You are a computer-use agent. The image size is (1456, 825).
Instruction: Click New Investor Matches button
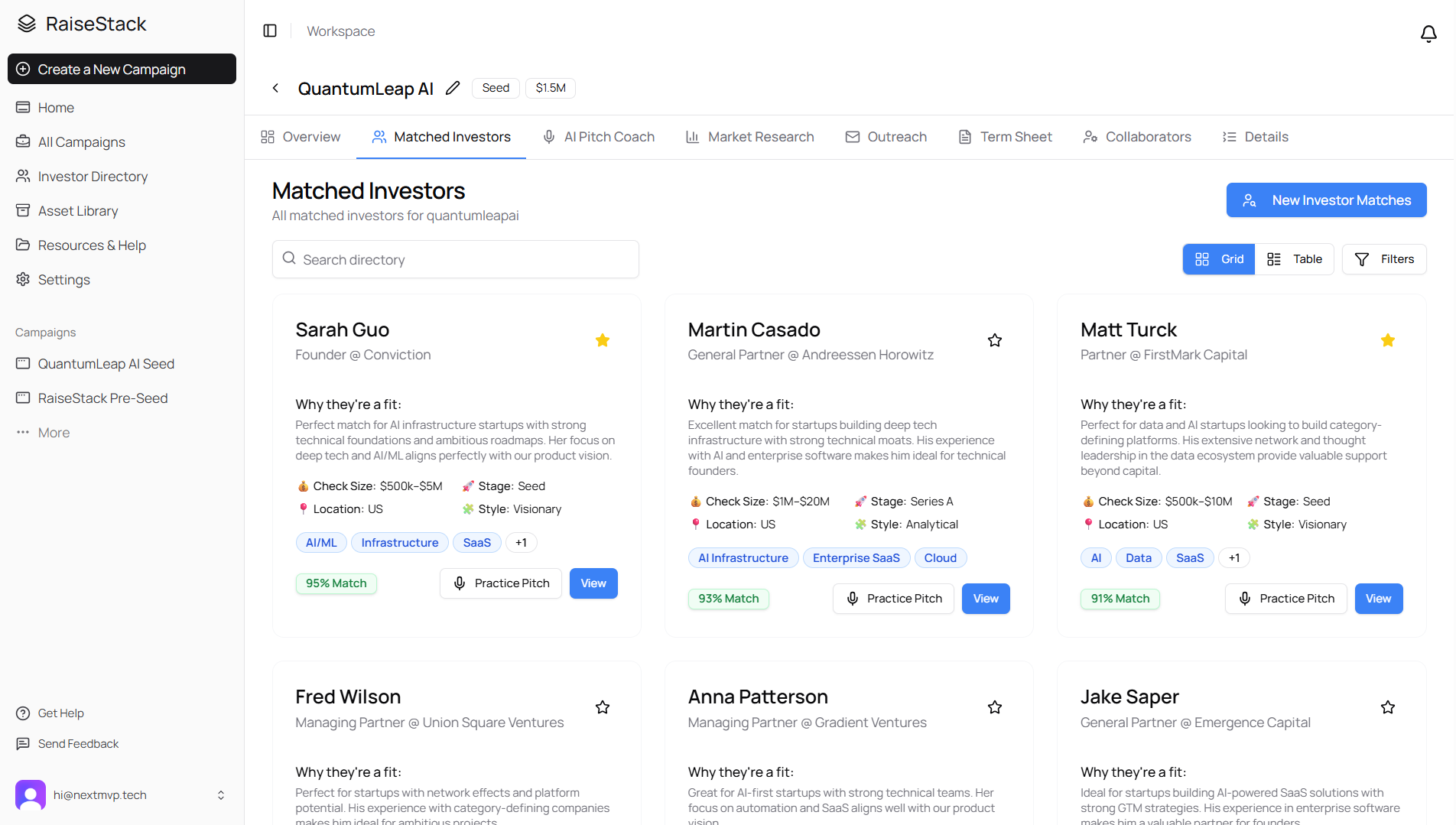click(1327, 200)
